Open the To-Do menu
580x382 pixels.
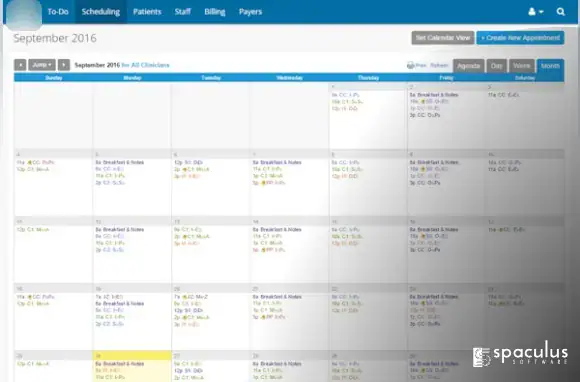click(58, 12)
